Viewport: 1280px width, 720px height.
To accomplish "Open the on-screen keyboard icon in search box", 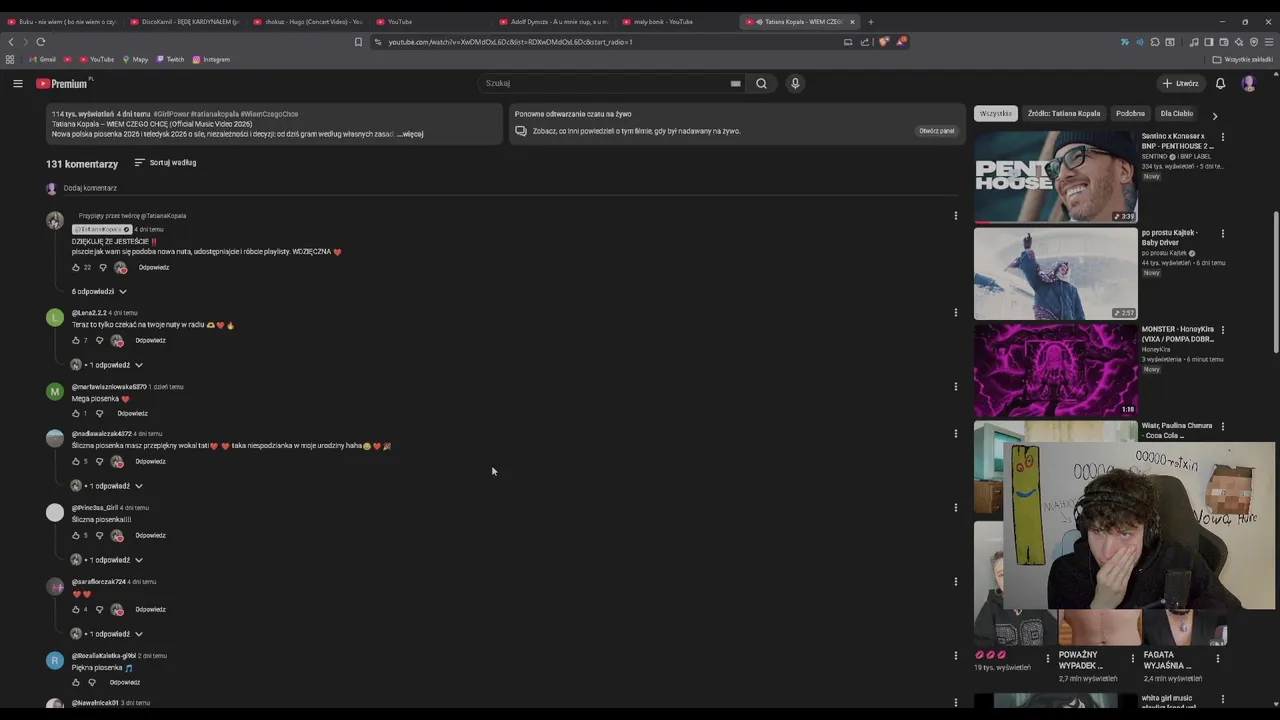I will (735, 83).
